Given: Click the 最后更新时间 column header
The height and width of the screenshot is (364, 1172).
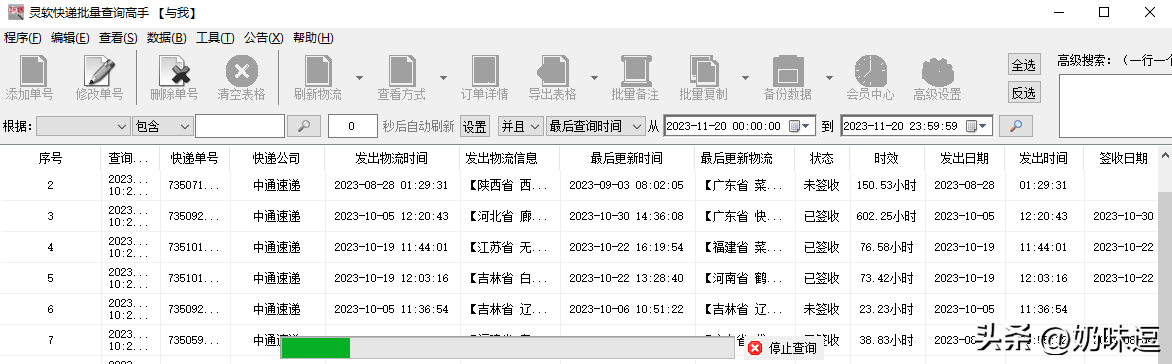Looking at the screenshot, I should click(x=626, y=158).
